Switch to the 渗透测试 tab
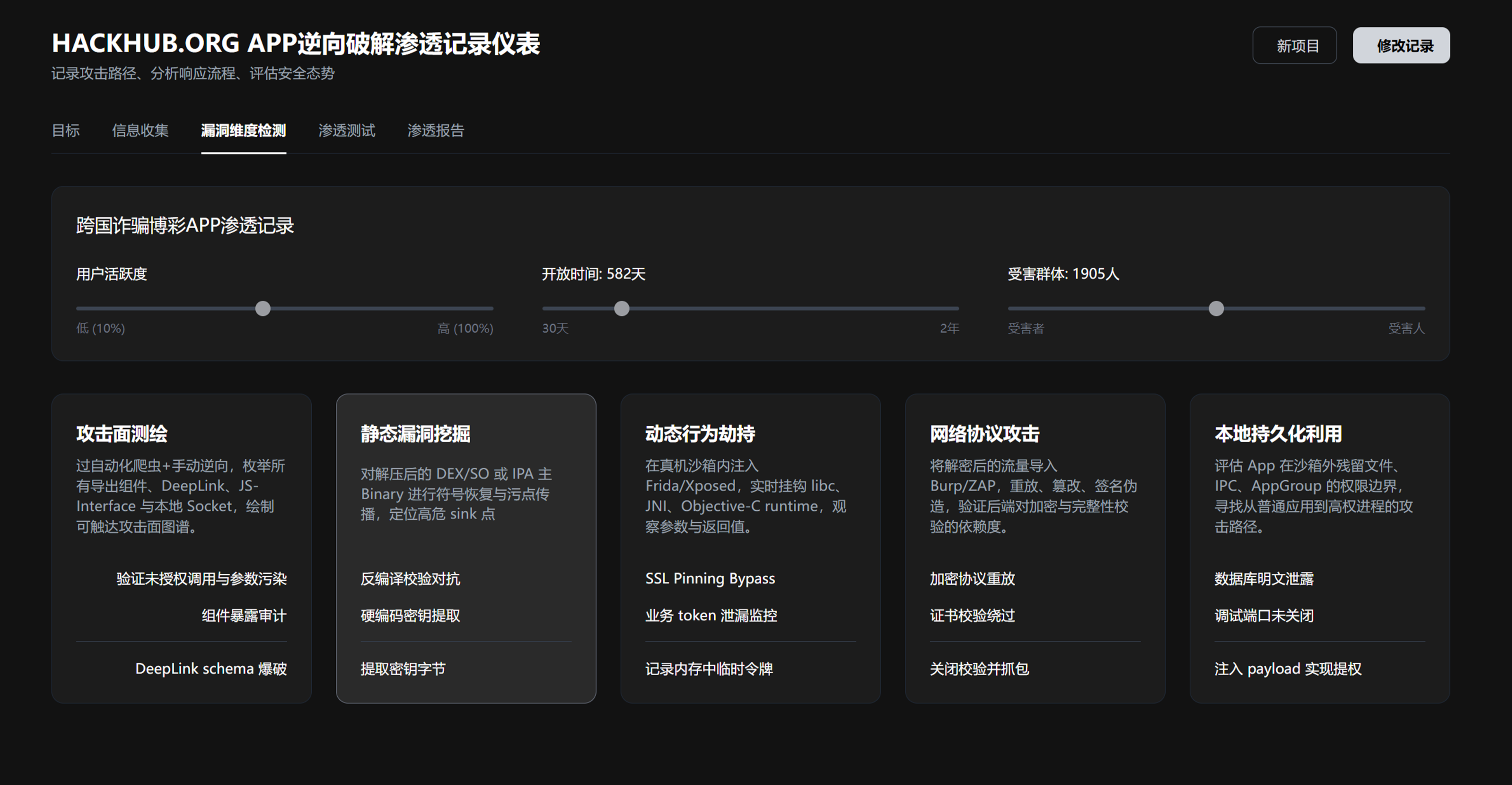 [346, 131]
